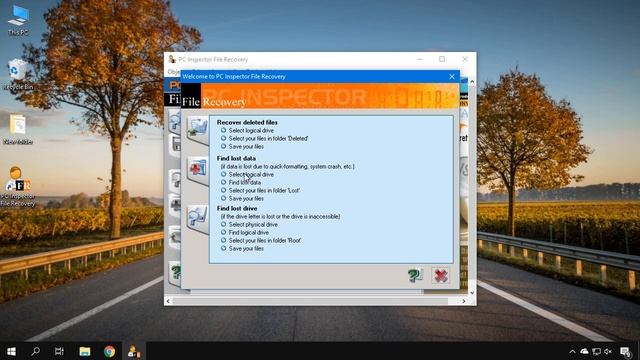The width and height of the screenshot is (640, 360).
Task: Click the 'Find lost data' step item
Action: [244, 182]
